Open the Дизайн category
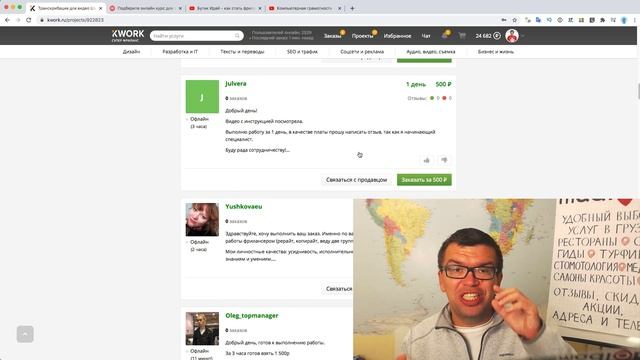This screenshot has height=360, width=640. point(131,52)
